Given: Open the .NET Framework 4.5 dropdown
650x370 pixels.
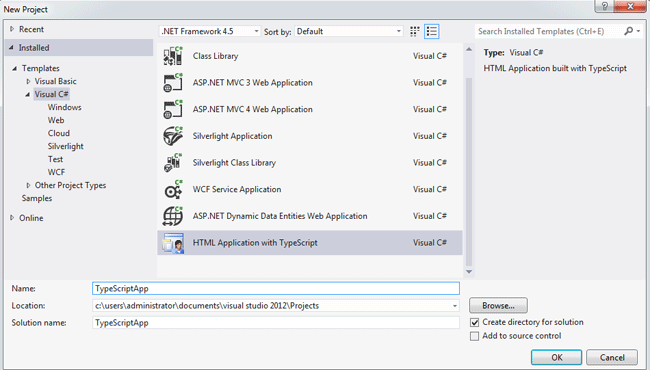Looking at the screenshot, I should 209,31.
